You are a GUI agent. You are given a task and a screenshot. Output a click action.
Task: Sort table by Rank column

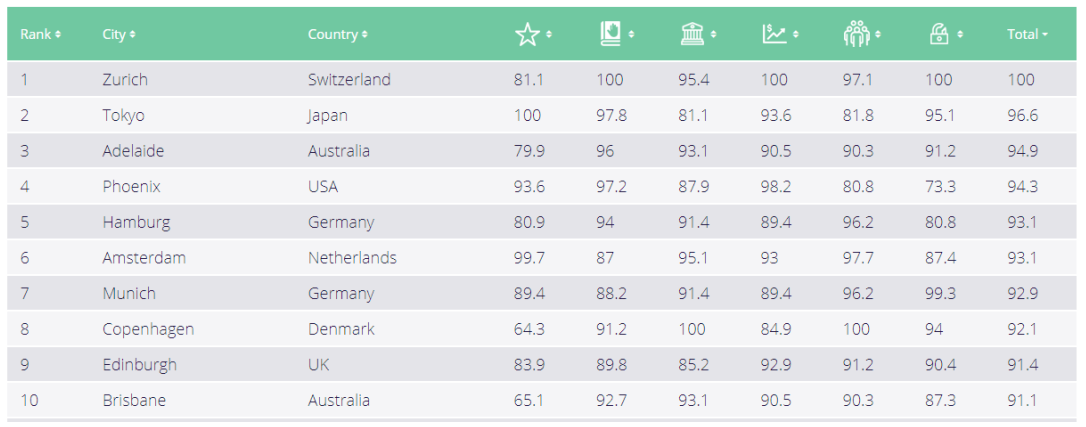coord(40,34)
